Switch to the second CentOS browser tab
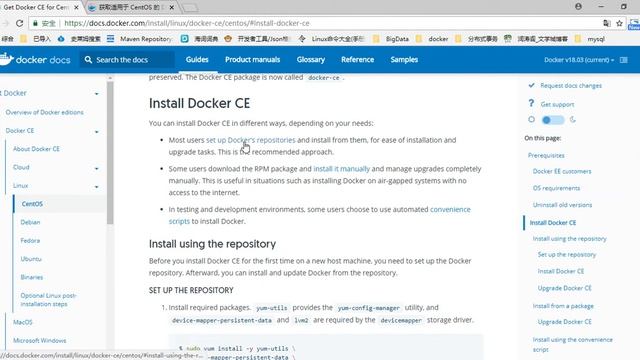Viewport: 640px width, 360px height. pos(130,7)
